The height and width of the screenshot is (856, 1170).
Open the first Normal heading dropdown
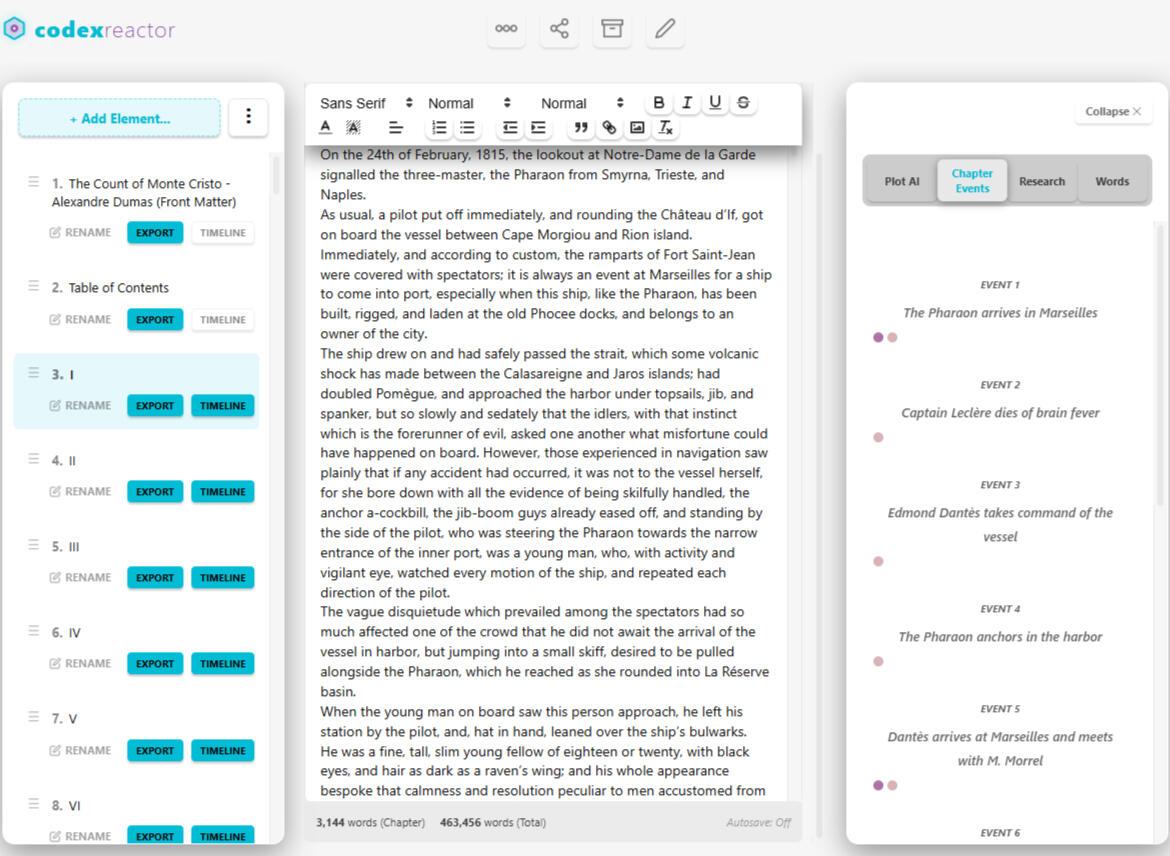pyautogui.click(x=469, y=103)
